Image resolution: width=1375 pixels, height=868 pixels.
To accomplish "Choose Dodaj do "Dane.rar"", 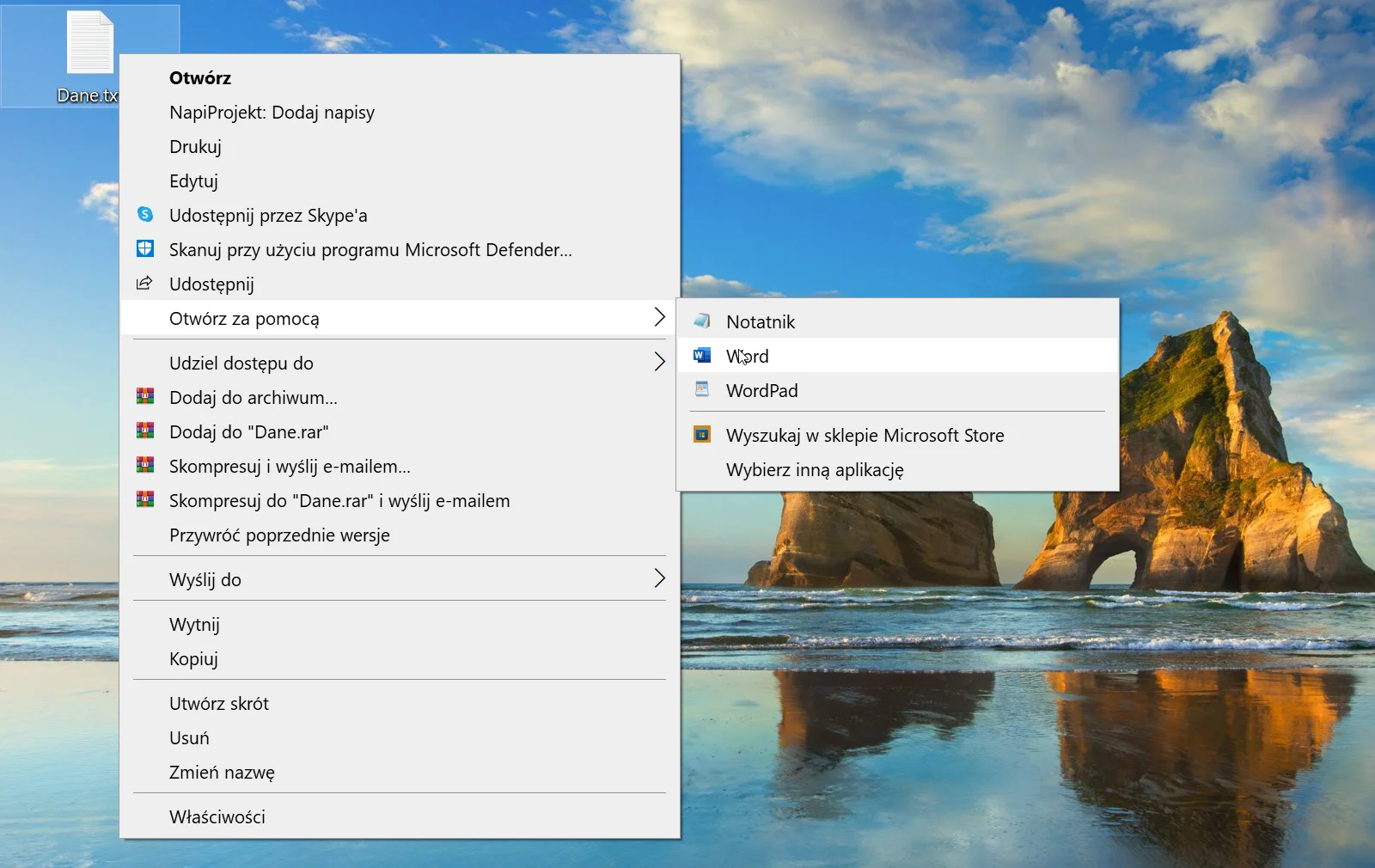I will tap(400, 431).
